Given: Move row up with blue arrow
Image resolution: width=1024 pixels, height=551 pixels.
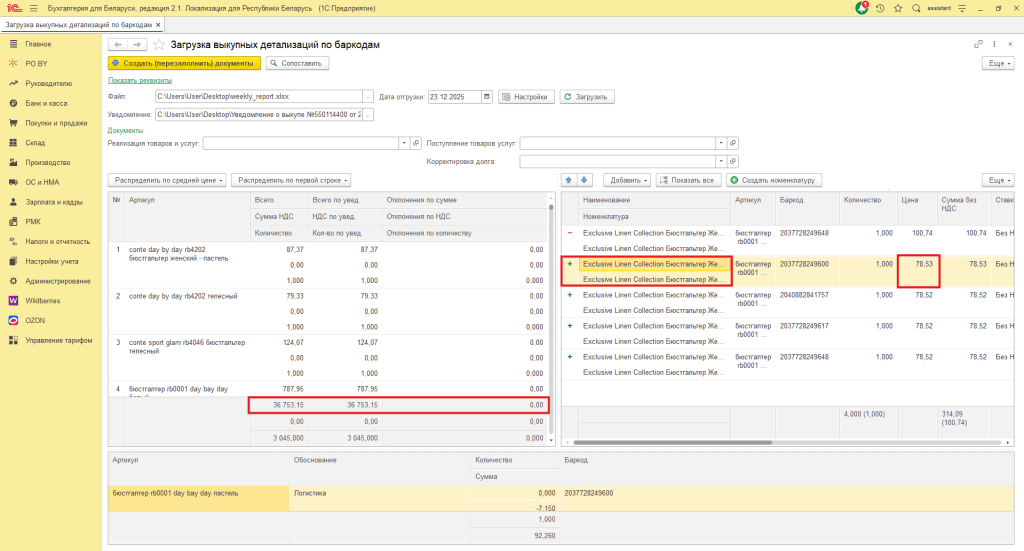Looking at the screenshot, I should point(569,180).
